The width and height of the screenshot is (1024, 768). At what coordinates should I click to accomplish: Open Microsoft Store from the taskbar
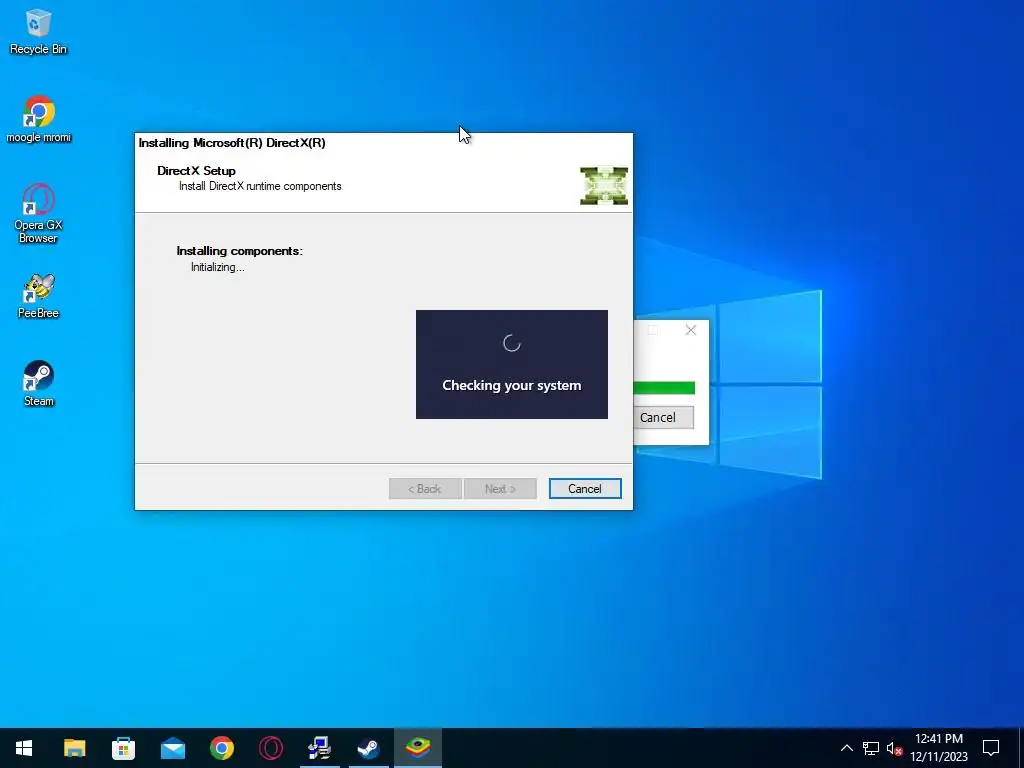tap(123, 748)
